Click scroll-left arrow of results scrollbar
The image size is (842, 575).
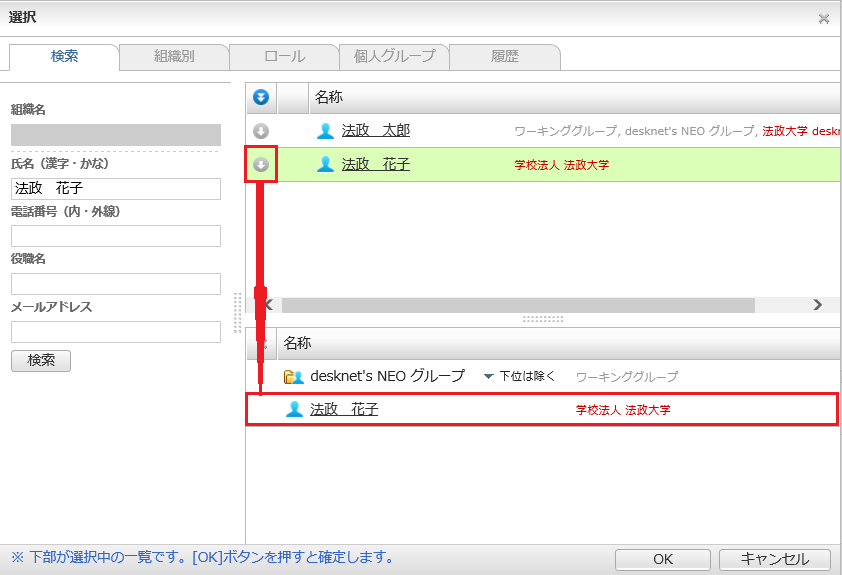270,305
